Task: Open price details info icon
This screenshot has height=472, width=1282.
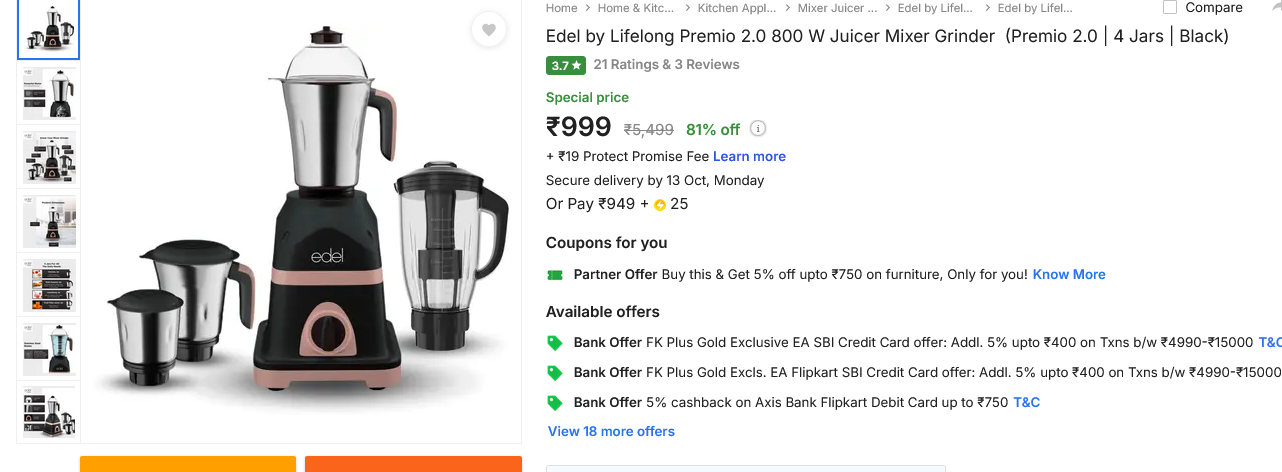Action: pyautogui.click(x=758, y=128)
